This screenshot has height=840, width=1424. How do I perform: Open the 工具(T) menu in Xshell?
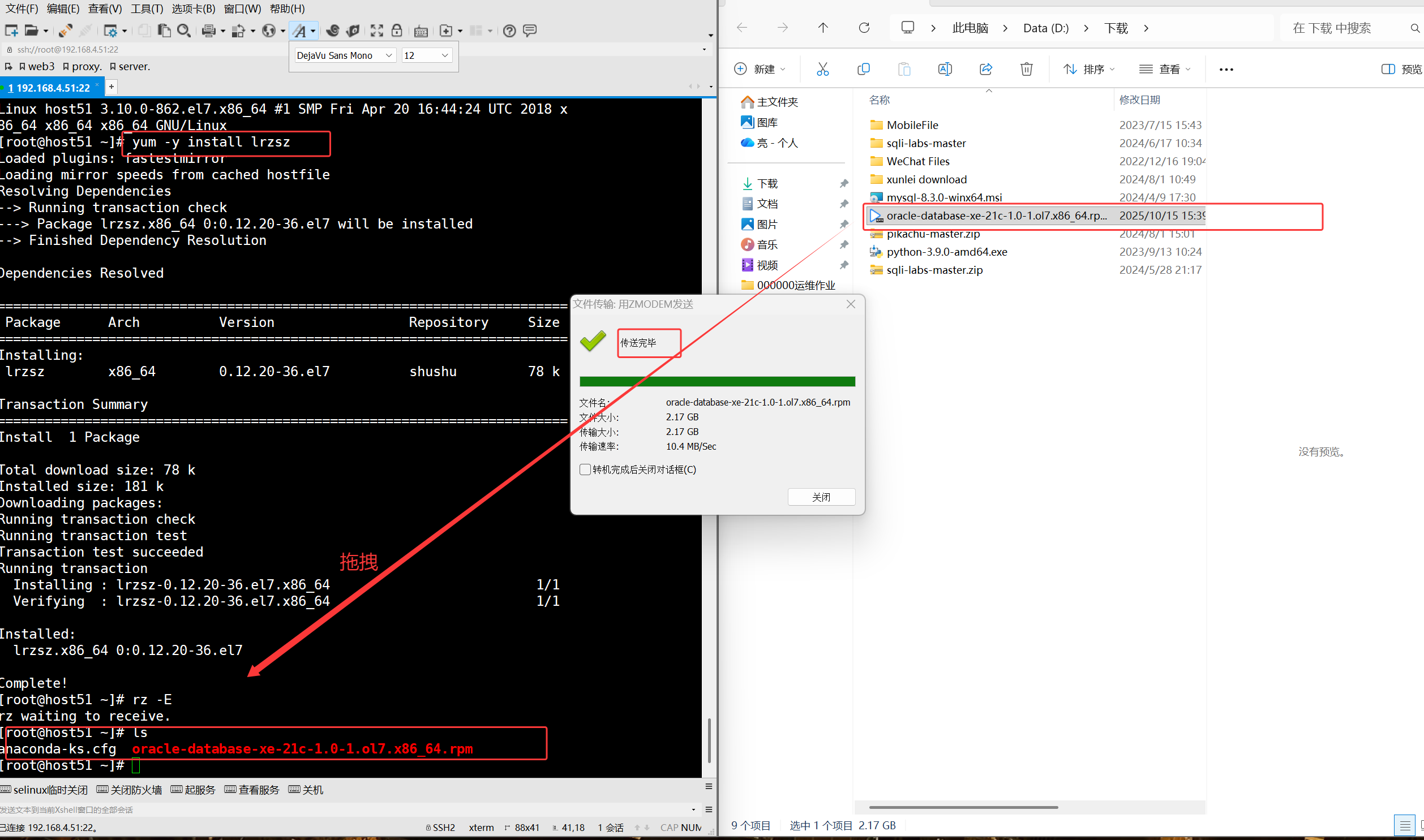pyautogui.click(x=147, y=8)
